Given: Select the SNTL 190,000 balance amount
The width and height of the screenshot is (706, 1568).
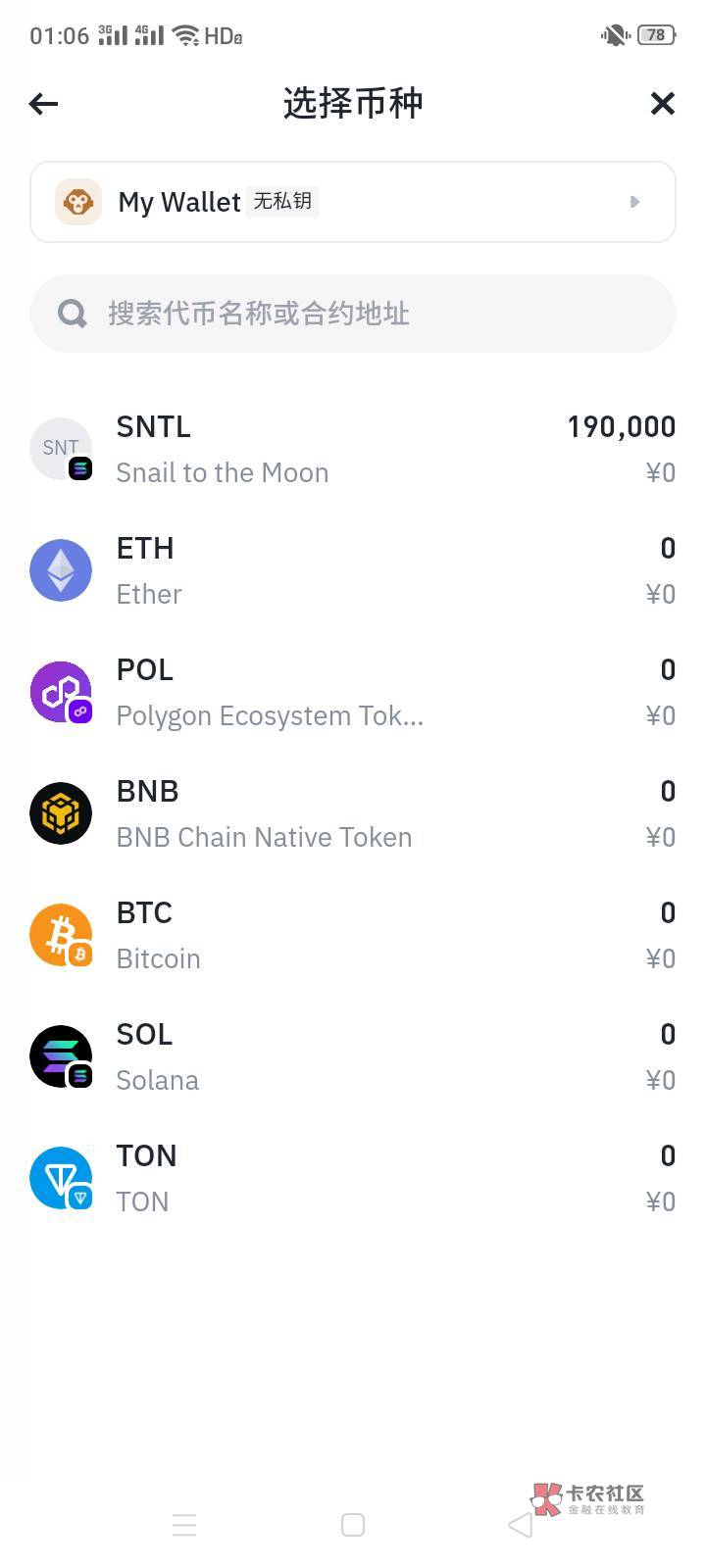Looking at the screenshot, I should pos(621,427).
